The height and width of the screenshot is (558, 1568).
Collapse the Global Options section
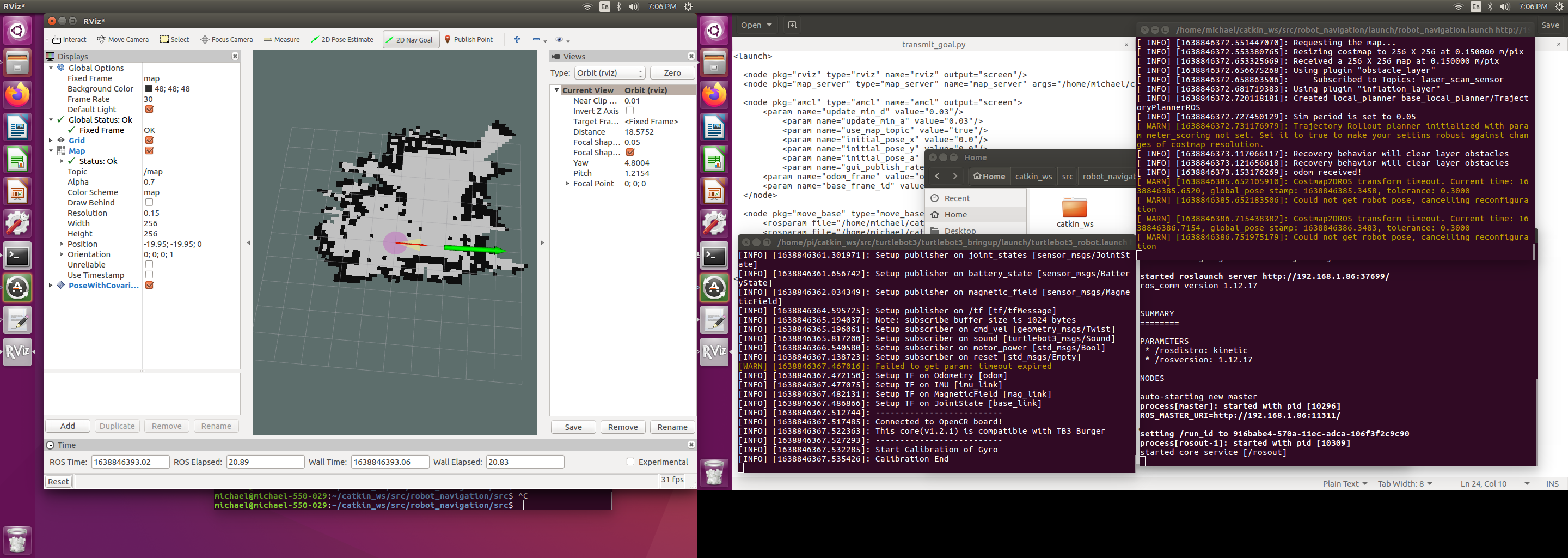[x=52, y=68]
